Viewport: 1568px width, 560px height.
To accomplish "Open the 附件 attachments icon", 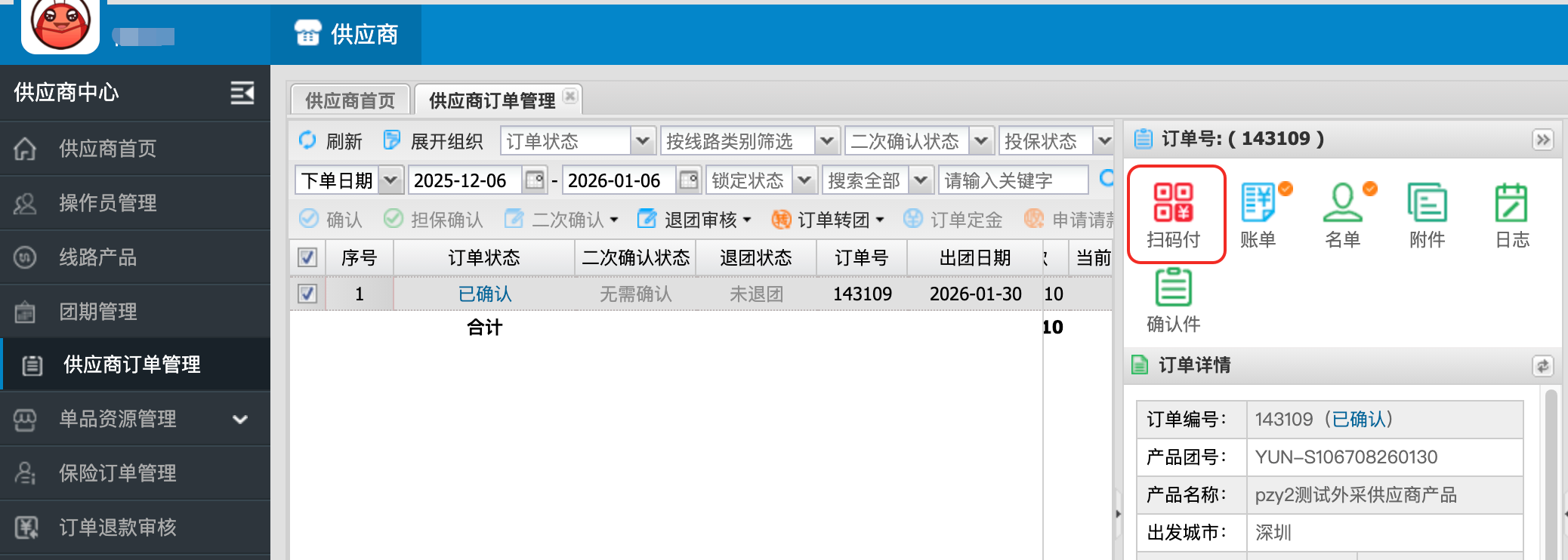I will click(1427, 214).
